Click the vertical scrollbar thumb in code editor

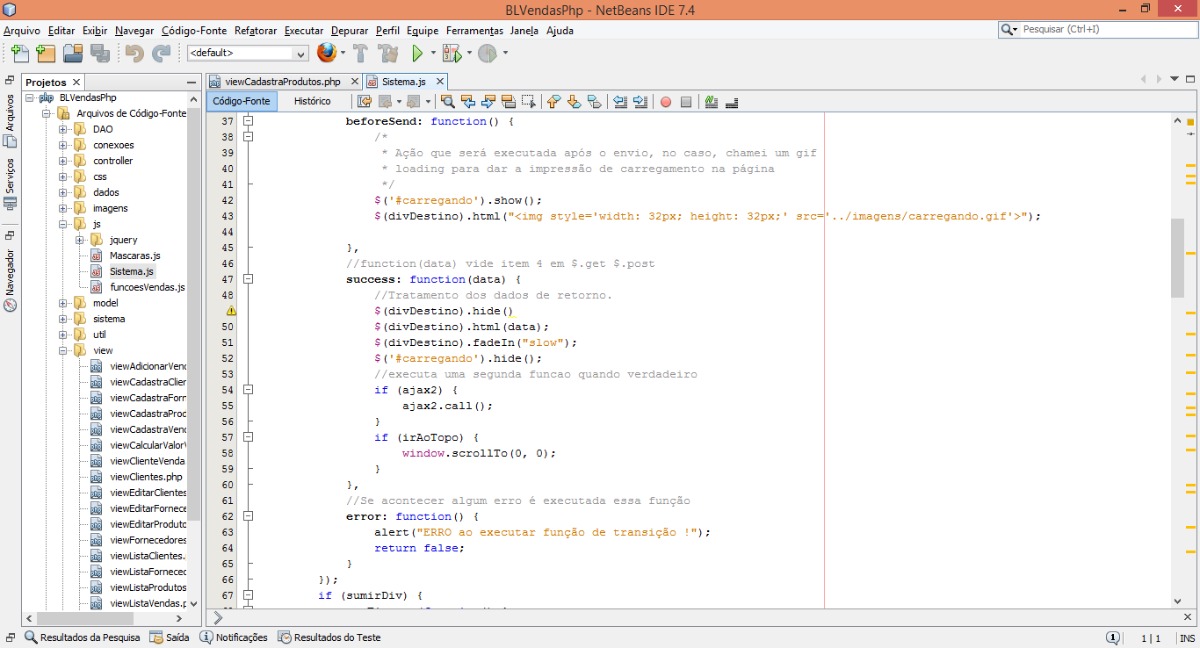pos(1177,258)
